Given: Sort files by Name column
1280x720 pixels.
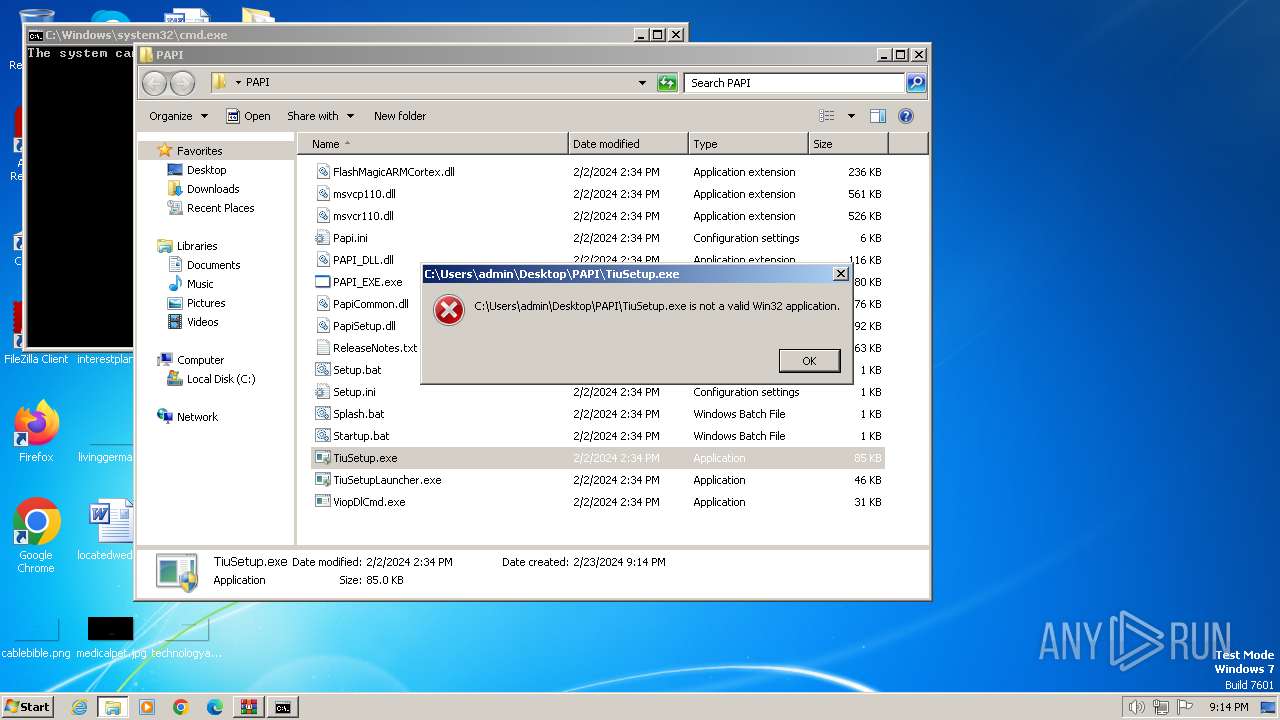Looking at the screenshot, I should [432, 144].
